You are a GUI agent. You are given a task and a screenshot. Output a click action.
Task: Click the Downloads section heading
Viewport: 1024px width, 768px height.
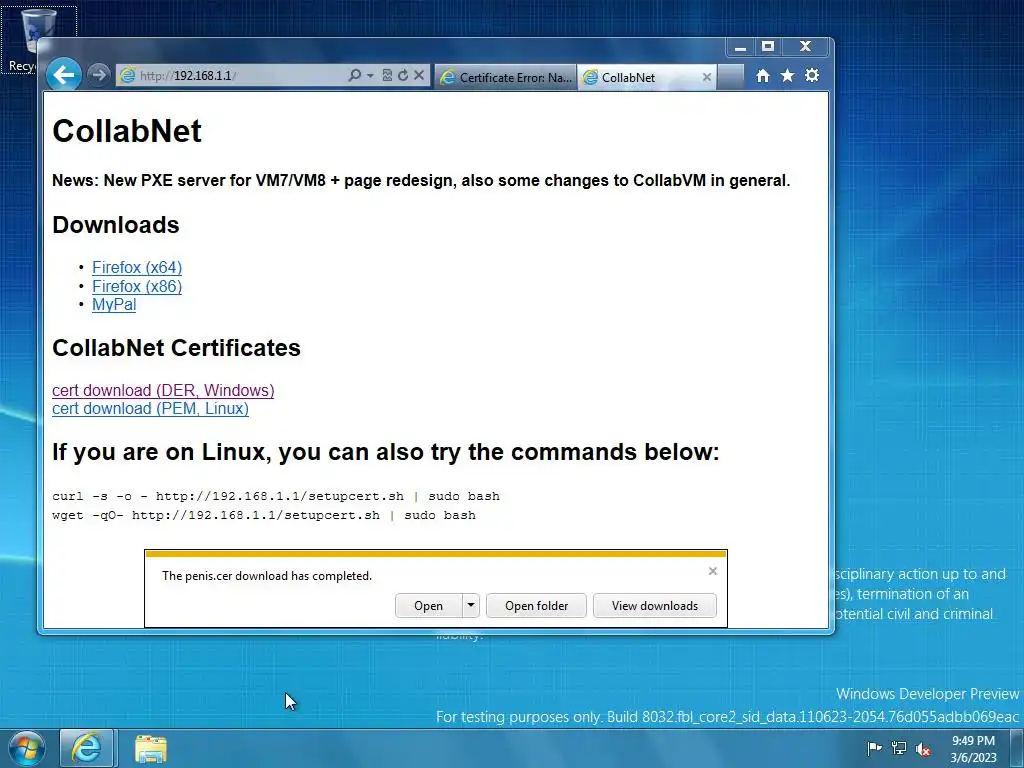(x=116, y=225)
